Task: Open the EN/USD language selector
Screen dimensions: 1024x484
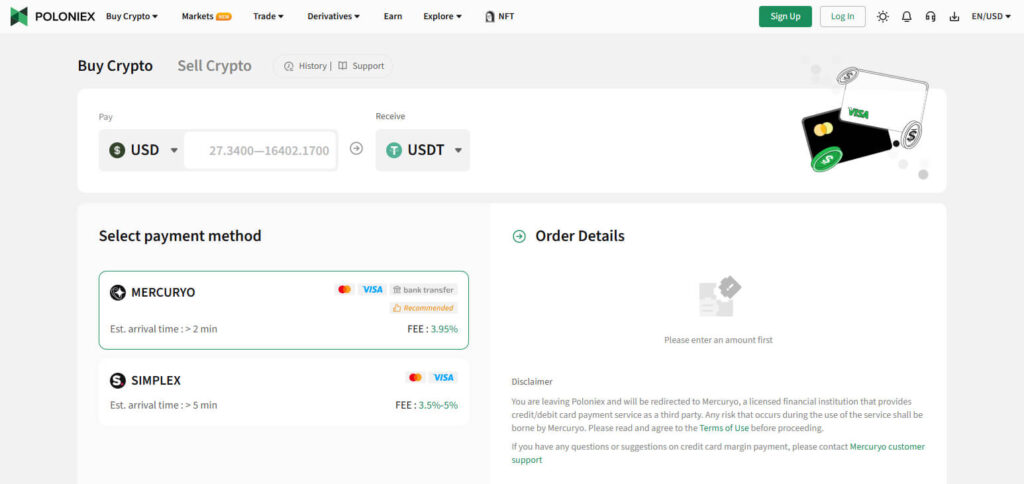Action: 991,16
